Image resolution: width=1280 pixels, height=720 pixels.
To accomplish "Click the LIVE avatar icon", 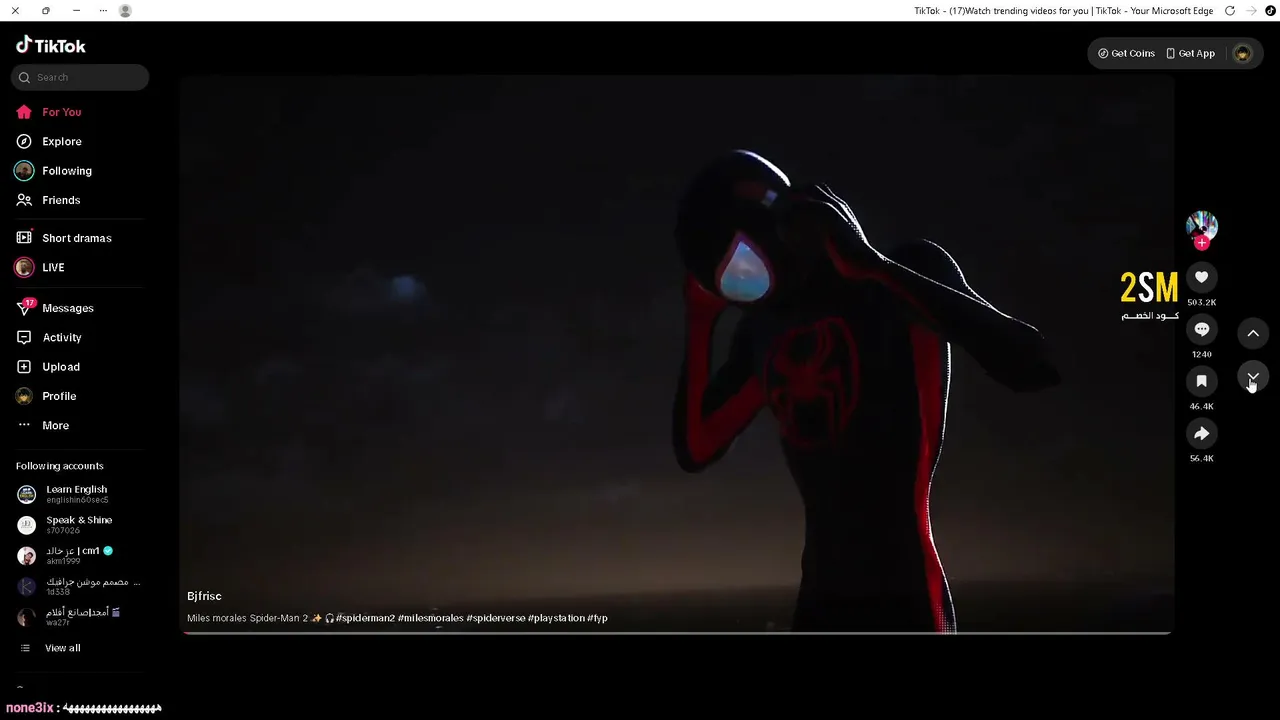I will (x=24, y=267).
